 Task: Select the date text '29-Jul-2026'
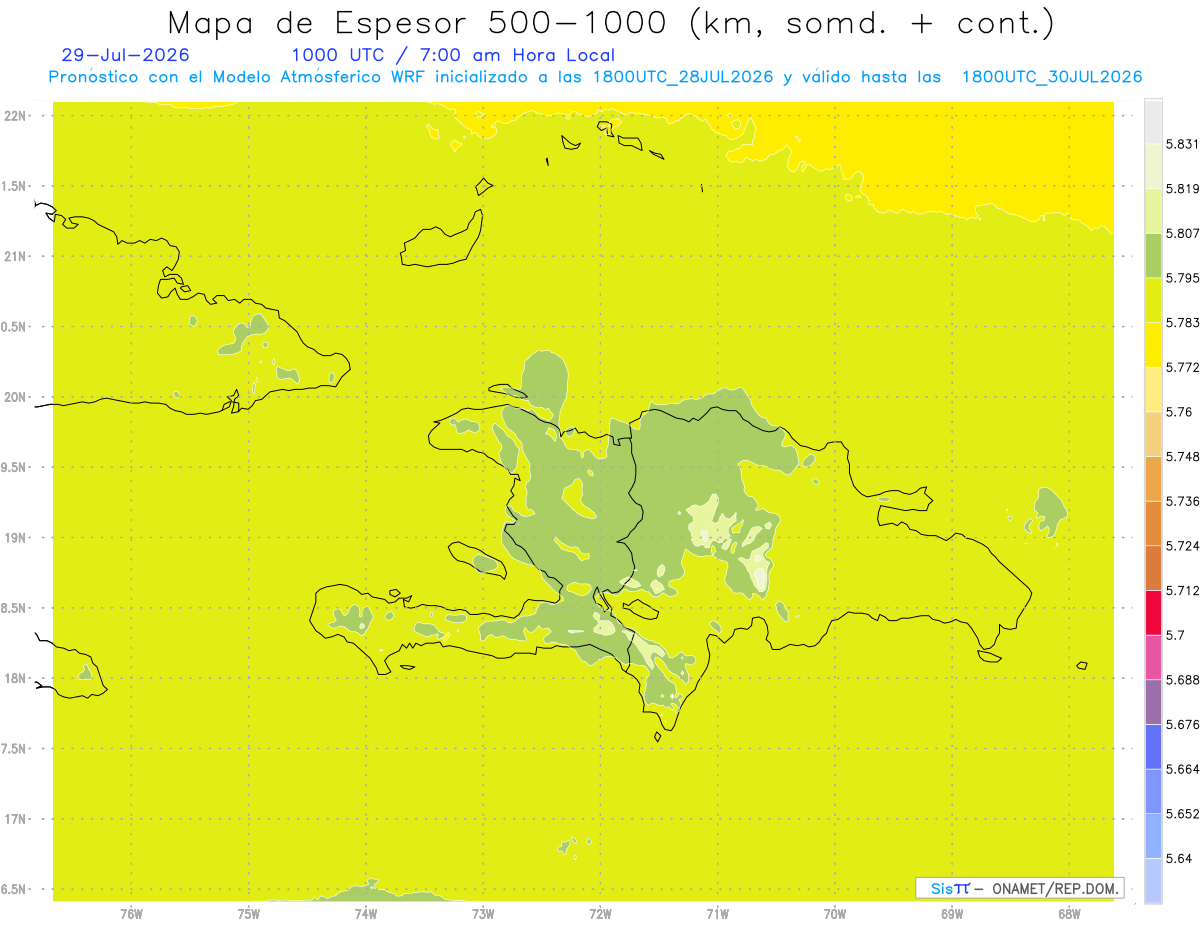pyautogui.click(x=125, y=55)
